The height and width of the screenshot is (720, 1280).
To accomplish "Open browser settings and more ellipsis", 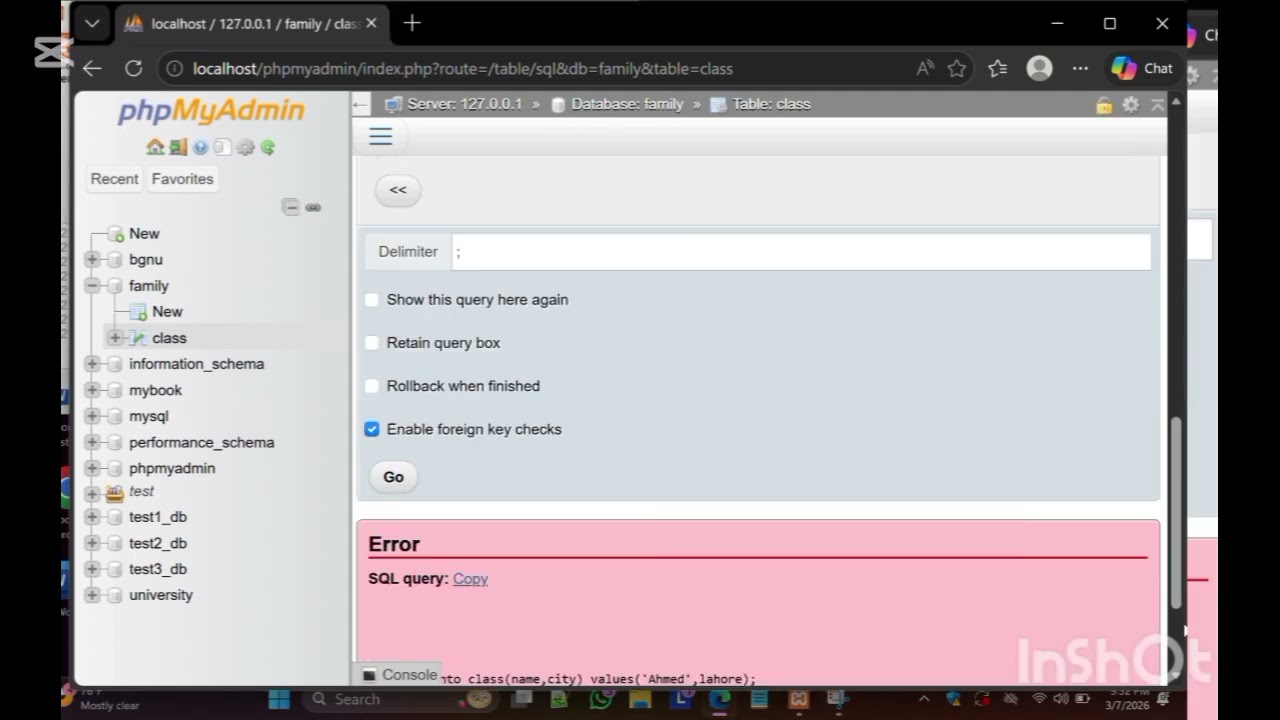I will click(1080, 68).
